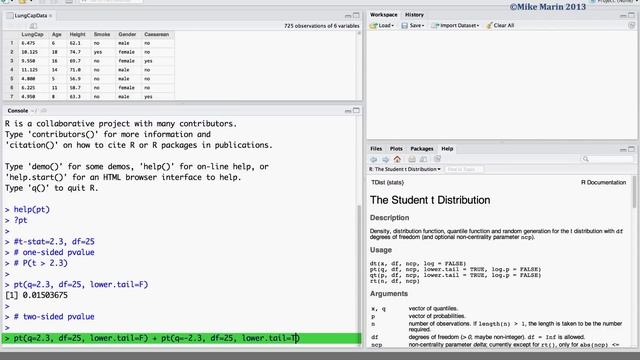Click the highlighted pt command input line
640x360 pixels.
click(182, 338)
